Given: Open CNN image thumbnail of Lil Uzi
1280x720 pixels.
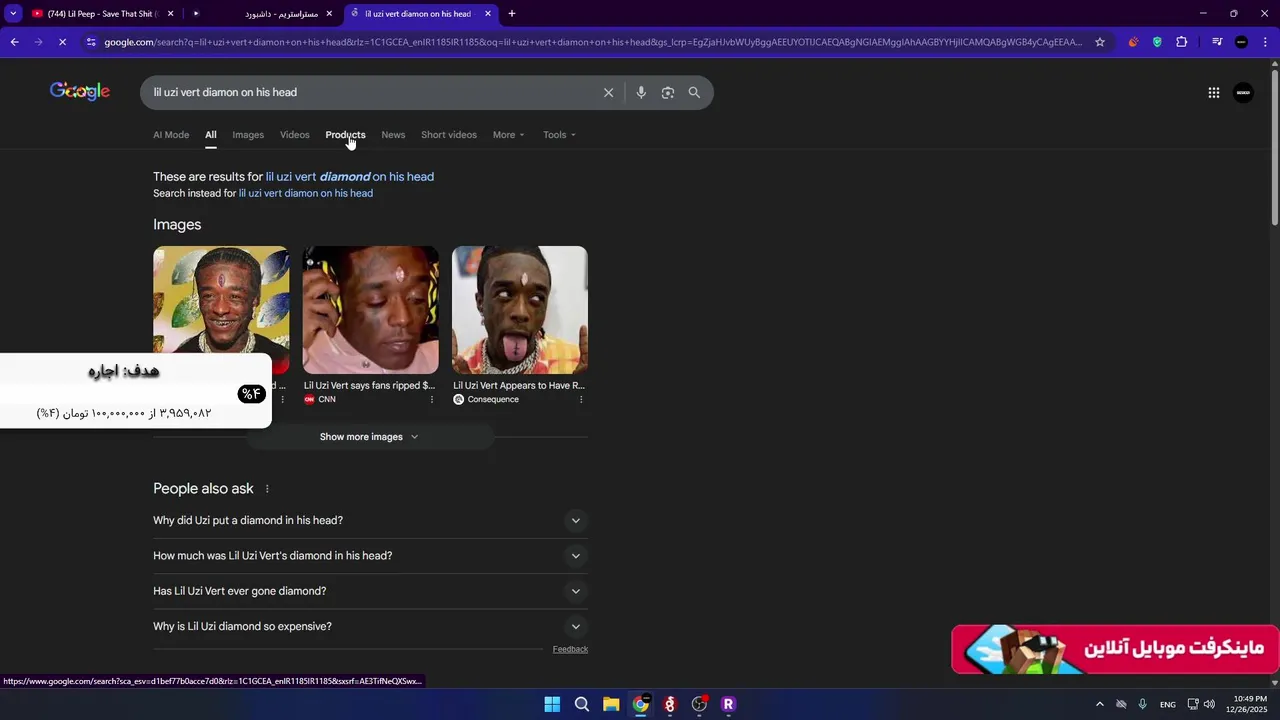Looking at the screenshot, I should (371, 310).
